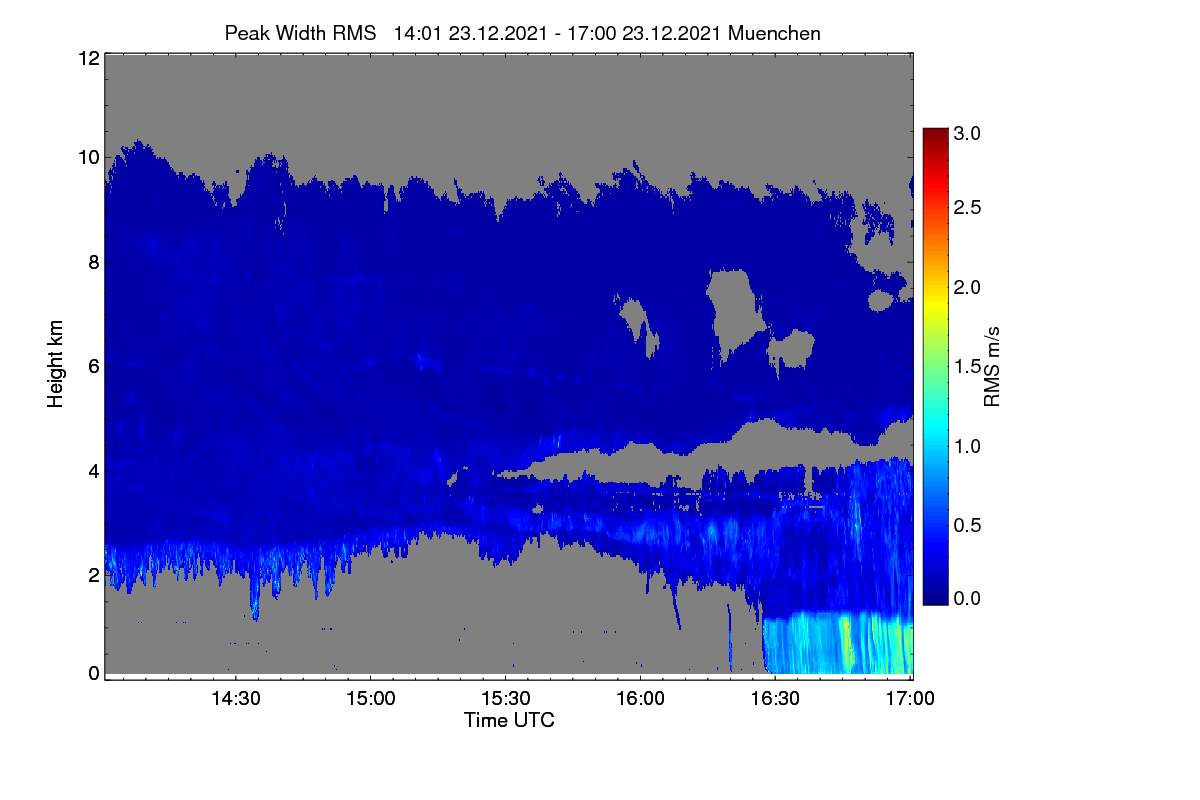Click the large gray hole near 7 km after 16:00

pyautogui.click(x=735, y=310)
